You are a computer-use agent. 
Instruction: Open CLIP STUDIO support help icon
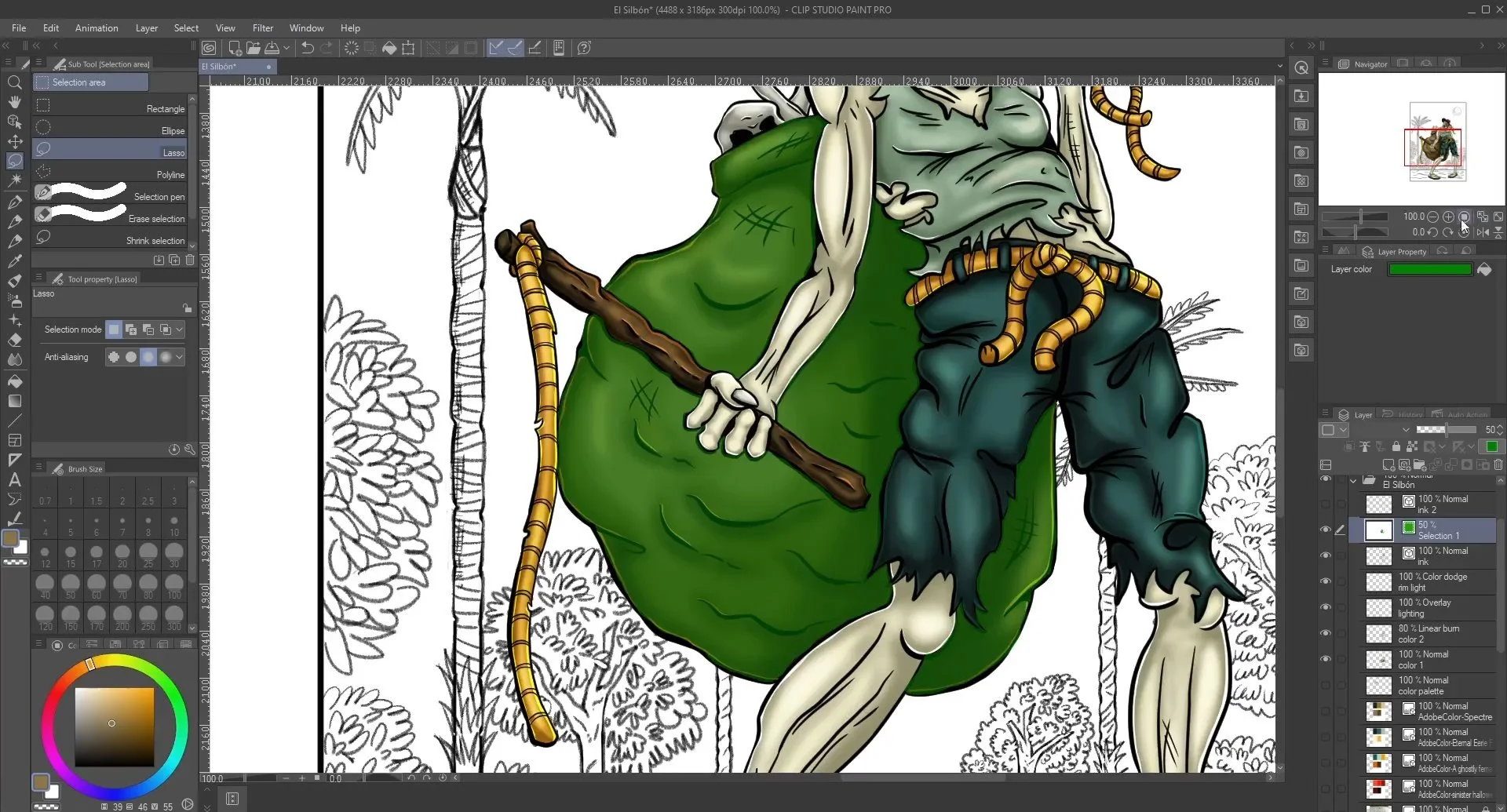click(x=584, y=48)
